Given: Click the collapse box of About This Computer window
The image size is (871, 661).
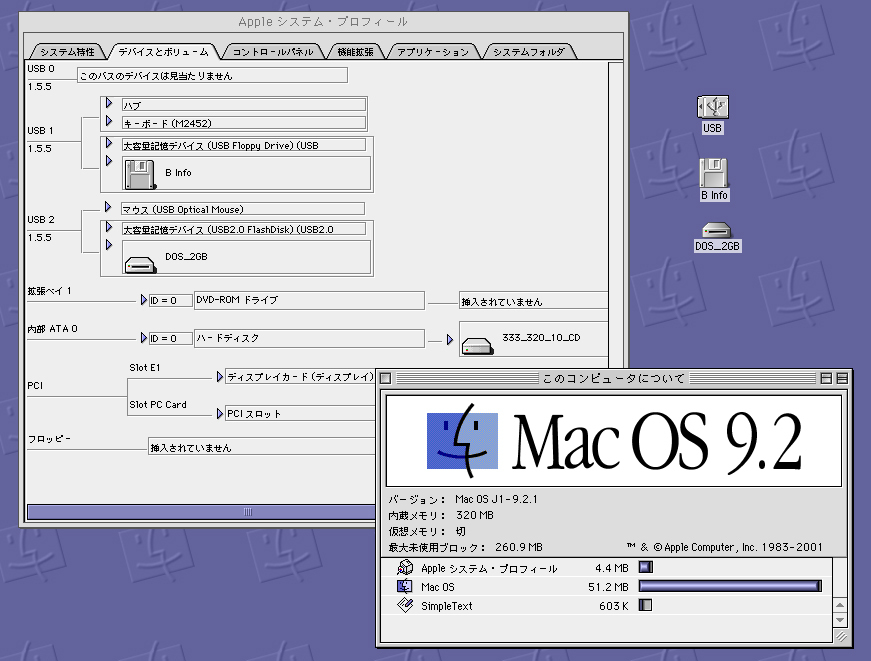Looking at the screenshot, I should [842, 378].
